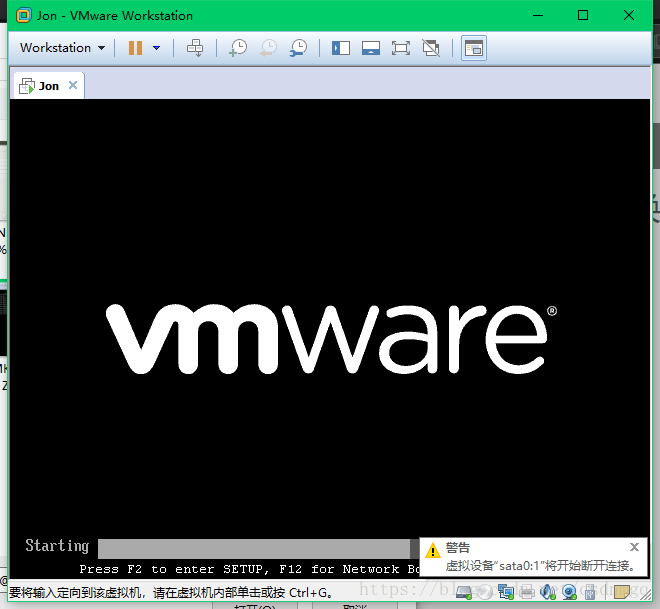Click the CD/DVD drive status bar icon

tap(484, 592)
